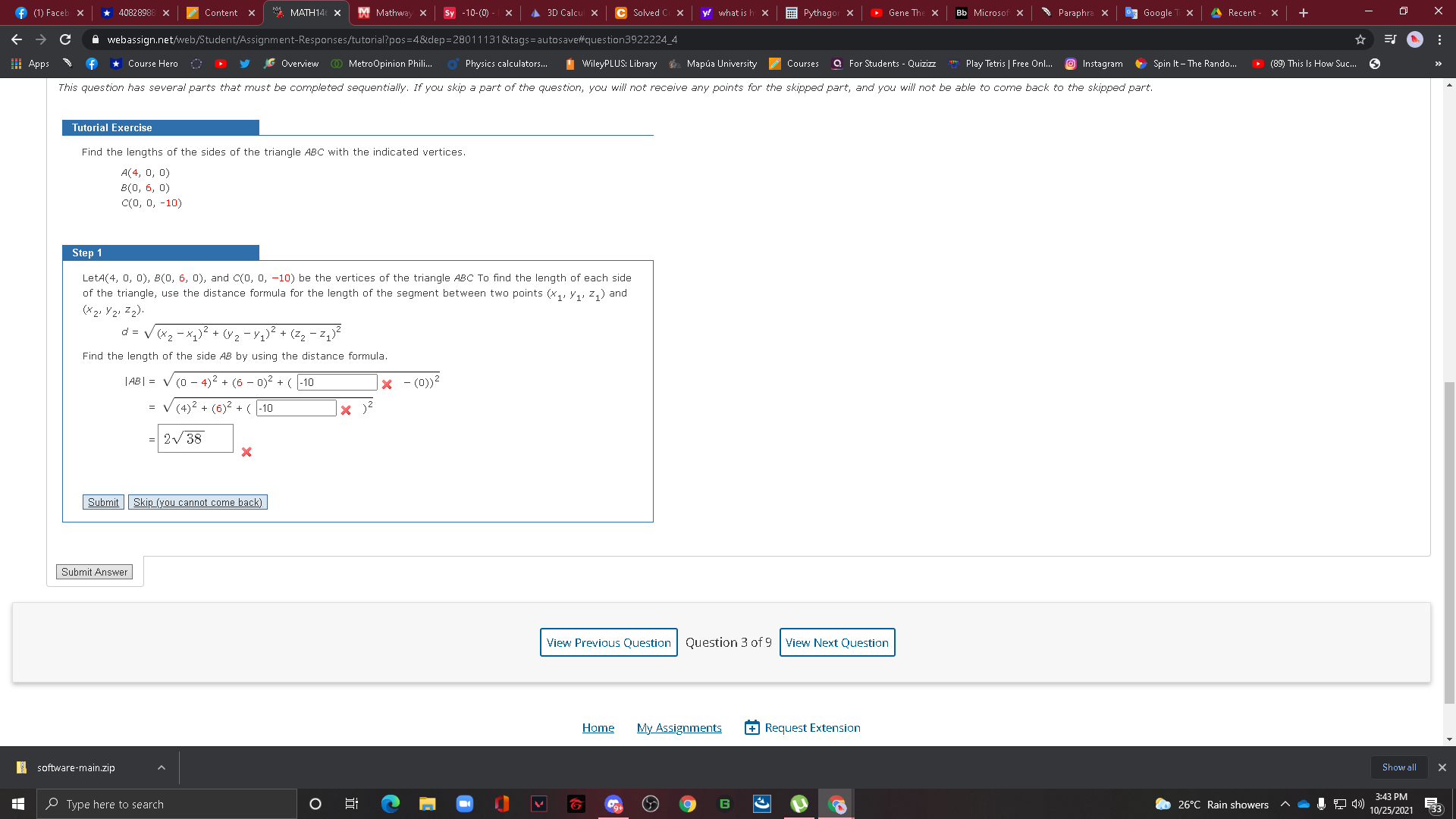Click the bookmark star in the address bar
The width and height of the screenshot is (1456, 819).
[x=1360, y=39]
